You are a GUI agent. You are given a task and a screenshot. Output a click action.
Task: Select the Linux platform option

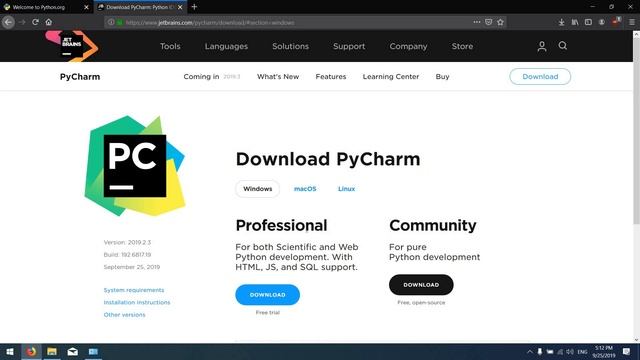click(x=347, y=189)
